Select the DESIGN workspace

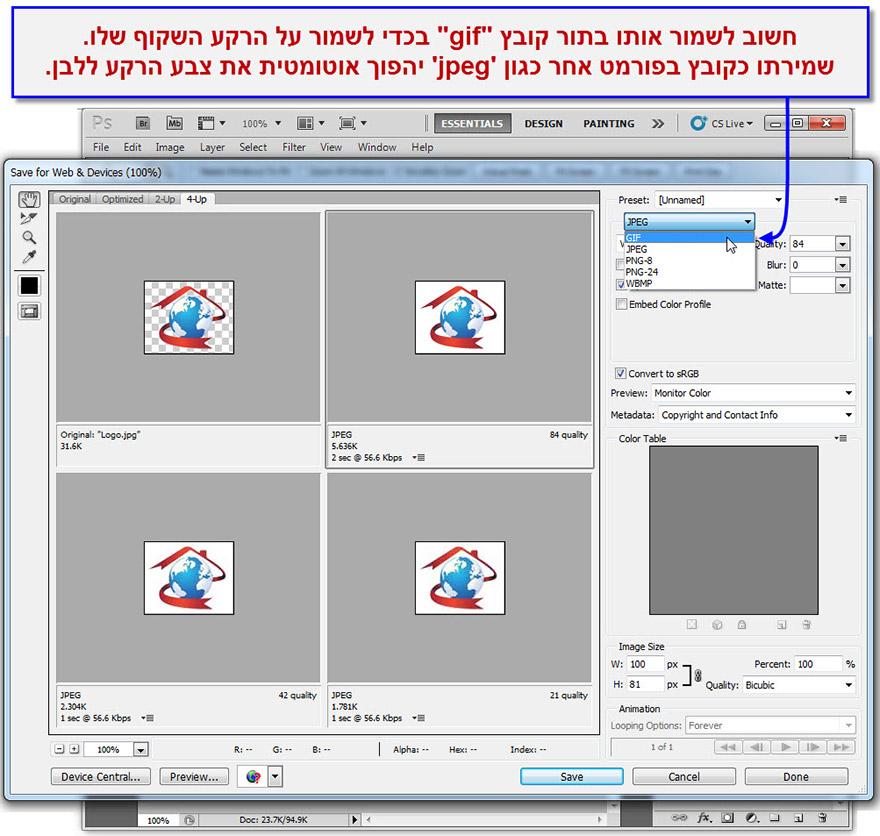(543, 123)
